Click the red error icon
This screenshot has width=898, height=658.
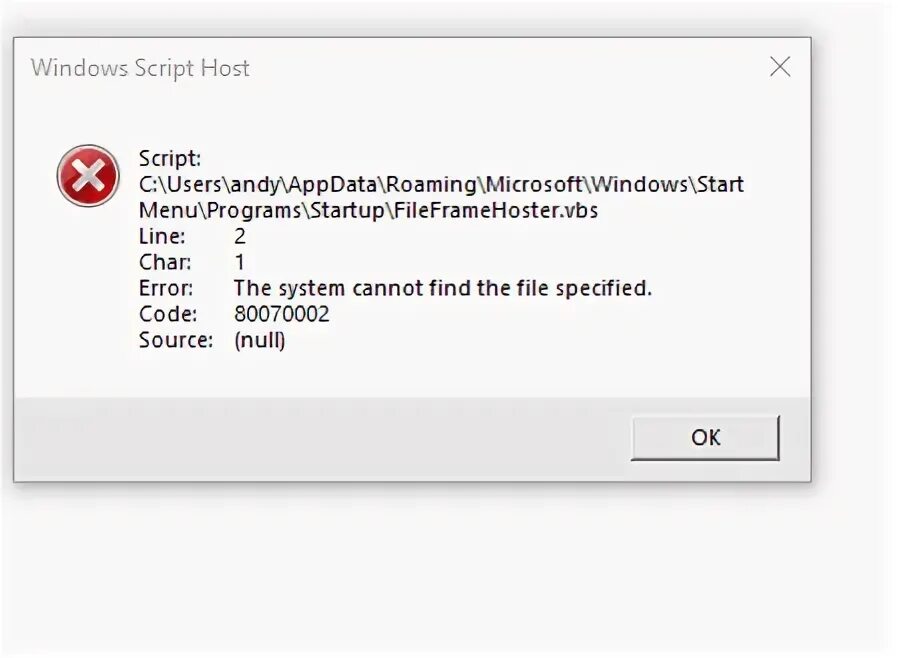coord(88,176)
